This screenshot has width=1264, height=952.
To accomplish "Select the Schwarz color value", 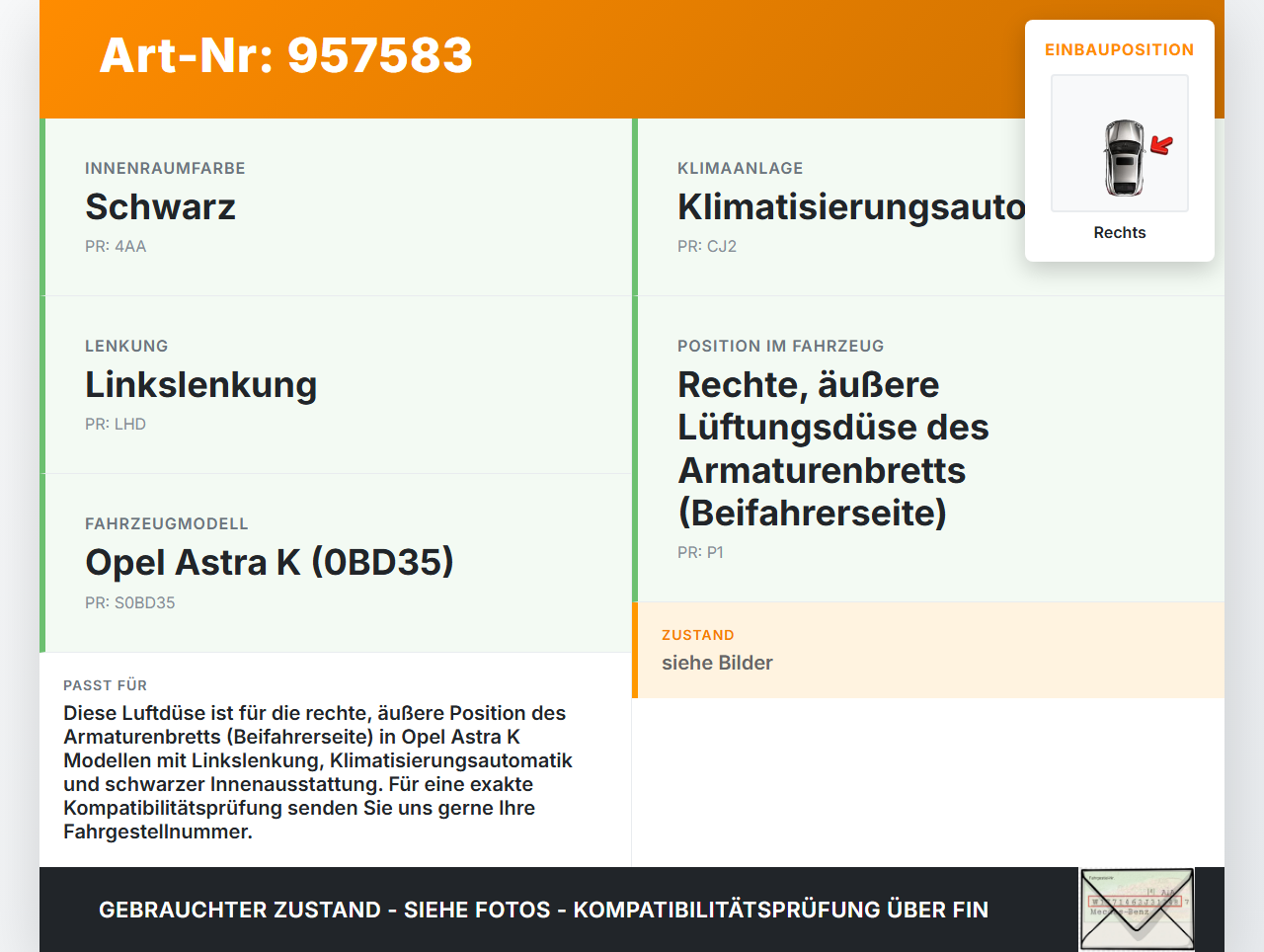I will [x=161, y=206].
